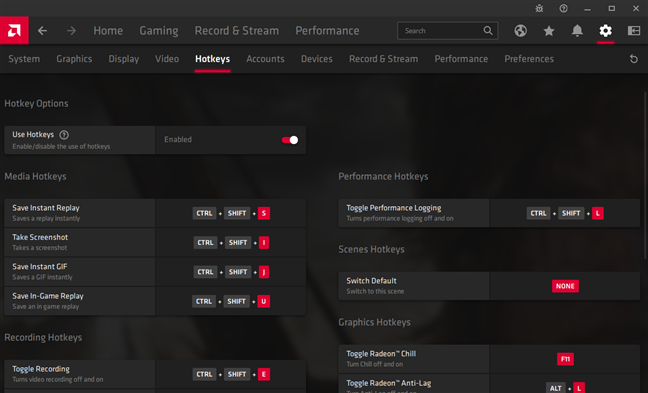Reset hotkeys with the undo arrow icon
This screenshot has height=393, width=648.
(634, 59)
